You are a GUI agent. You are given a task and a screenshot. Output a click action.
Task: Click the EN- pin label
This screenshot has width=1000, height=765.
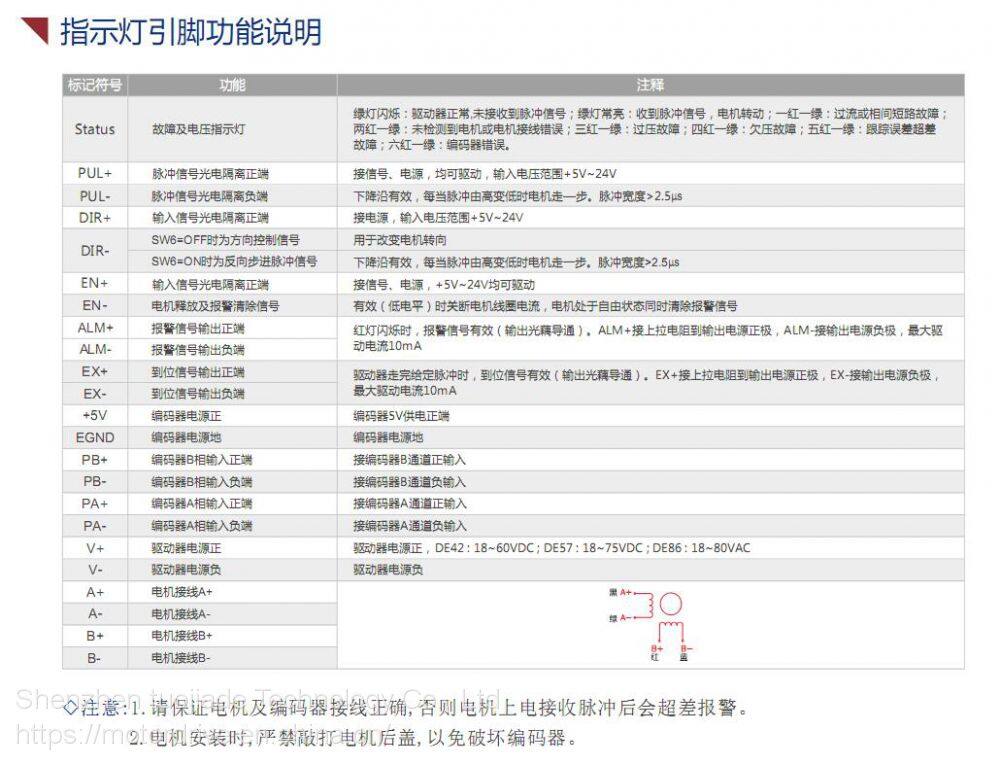[x=95, y=305]
